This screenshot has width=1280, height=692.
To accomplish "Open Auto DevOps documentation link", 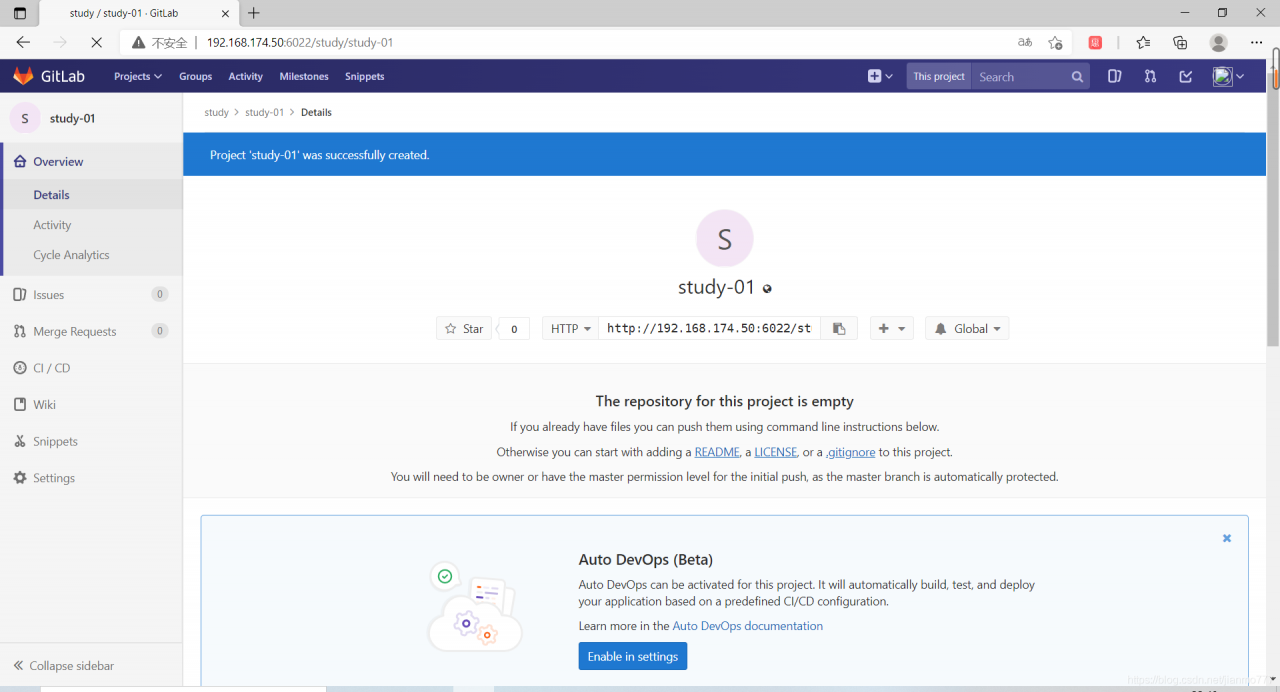I will 748,626.
